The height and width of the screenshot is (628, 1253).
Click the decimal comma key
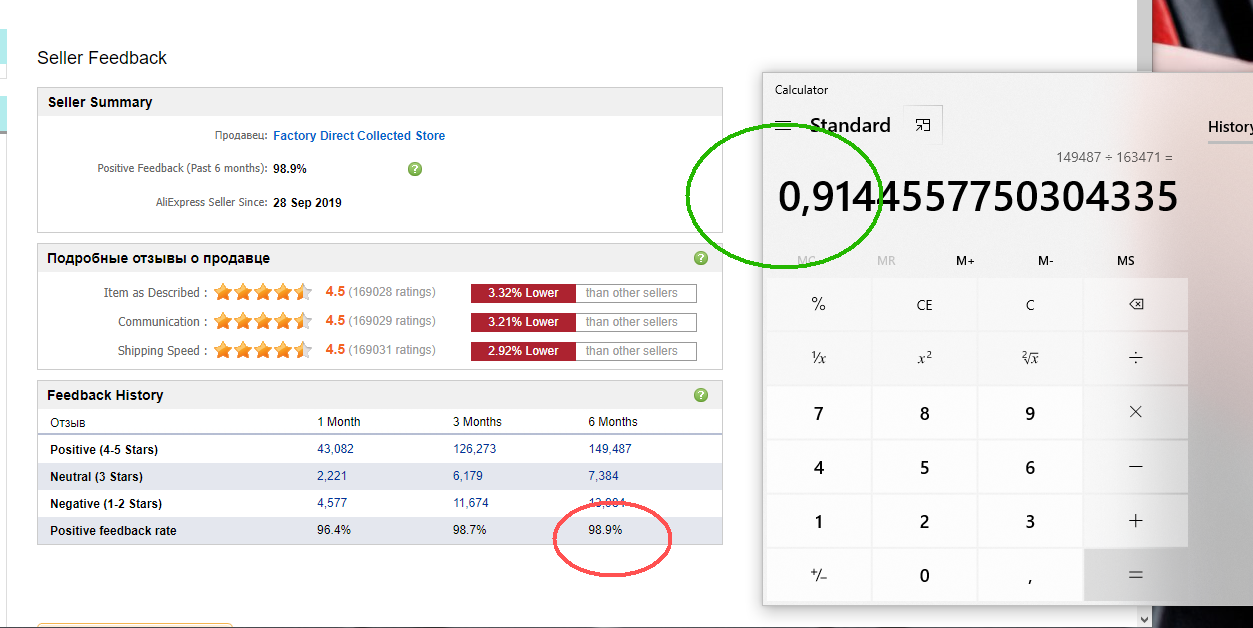[x=1030, y=575]
